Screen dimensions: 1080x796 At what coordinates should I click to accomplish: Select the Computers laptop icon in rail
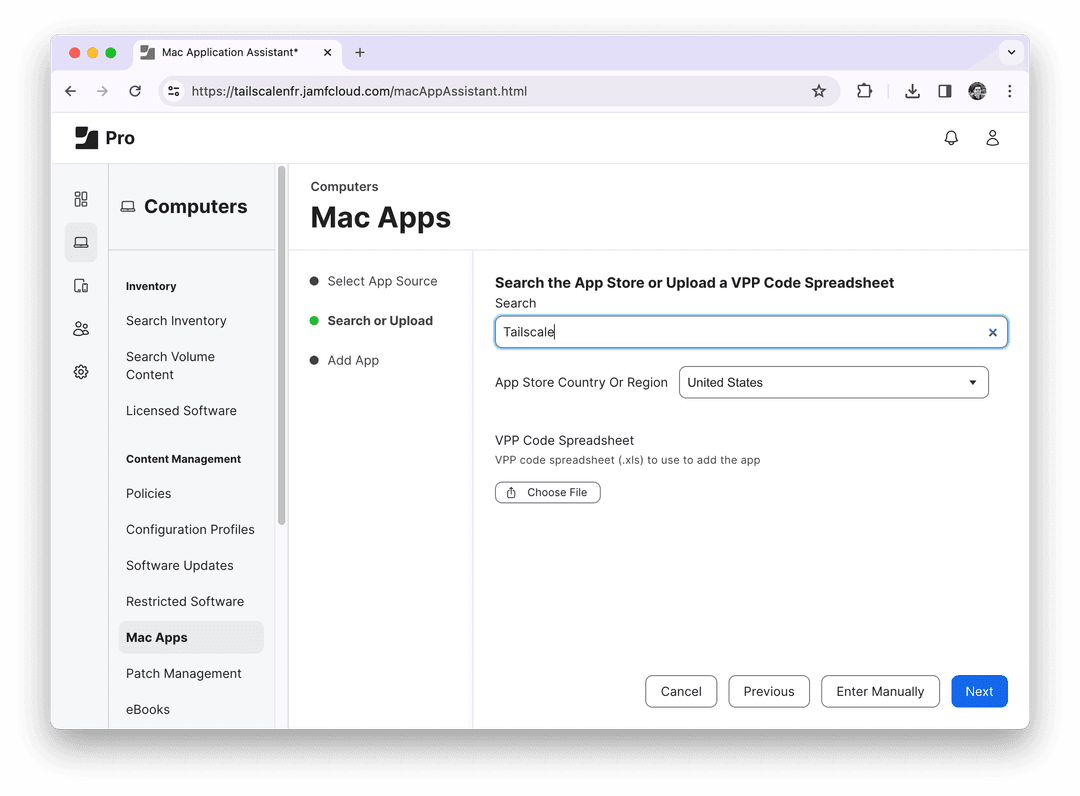(x=81, y=242)
